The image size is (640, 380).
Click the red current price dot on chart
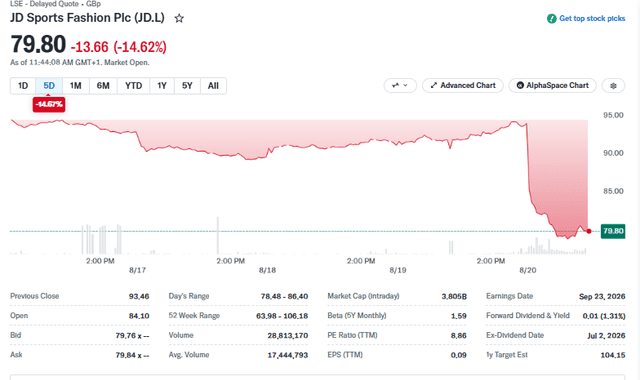[589, 231]
